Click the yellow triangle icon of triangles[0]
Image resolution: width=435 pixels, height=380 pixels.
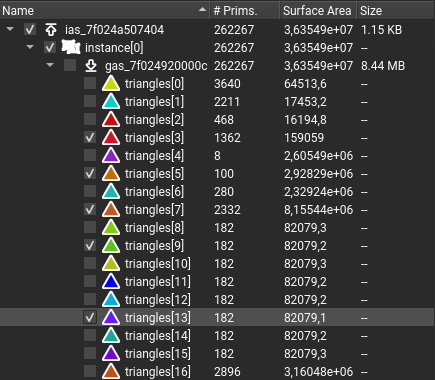pyautogui.click(x=111, y=83)
